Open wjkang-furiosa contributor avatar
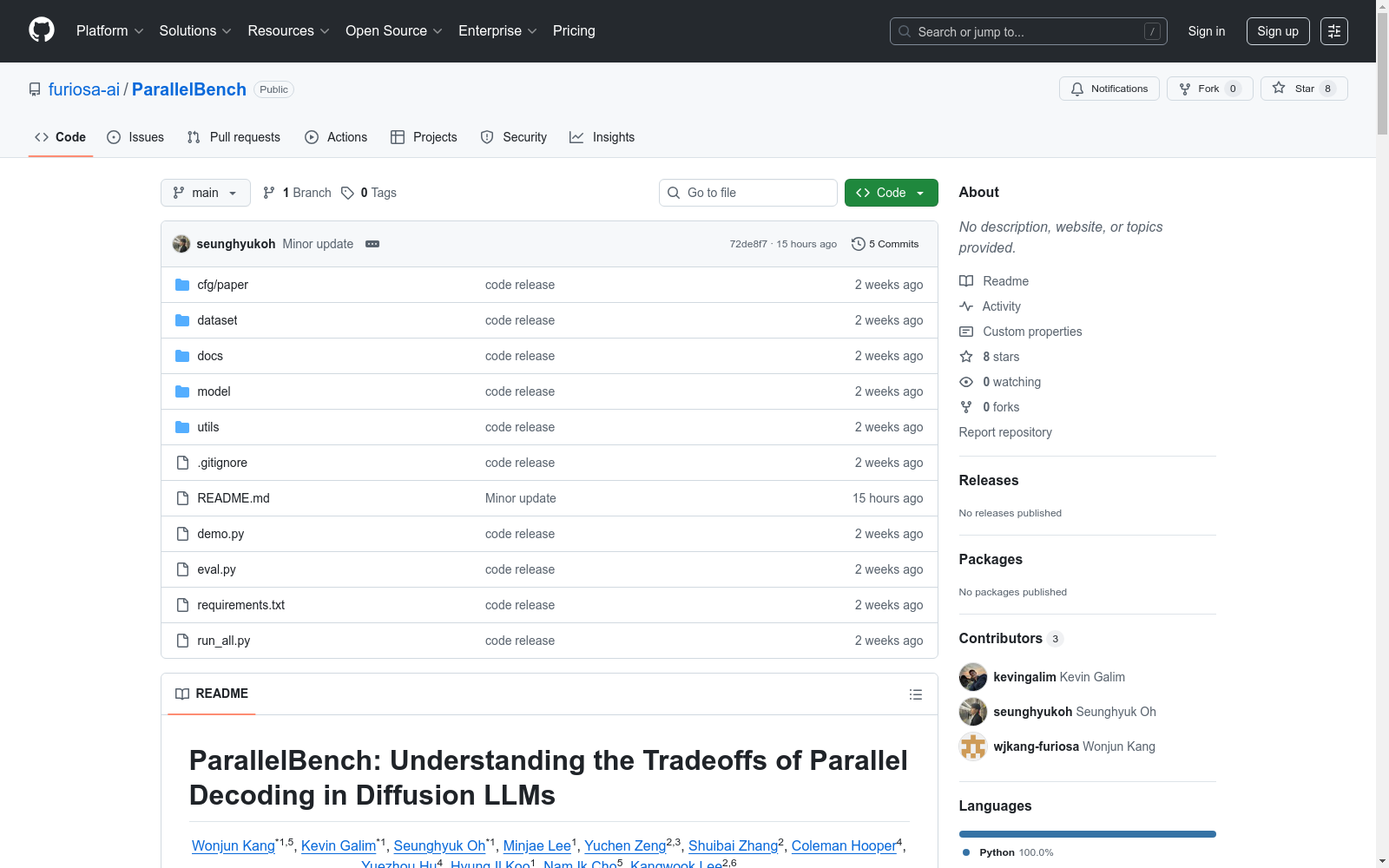The height and width of the screenshot is (868, 1389). coord(973,746)
